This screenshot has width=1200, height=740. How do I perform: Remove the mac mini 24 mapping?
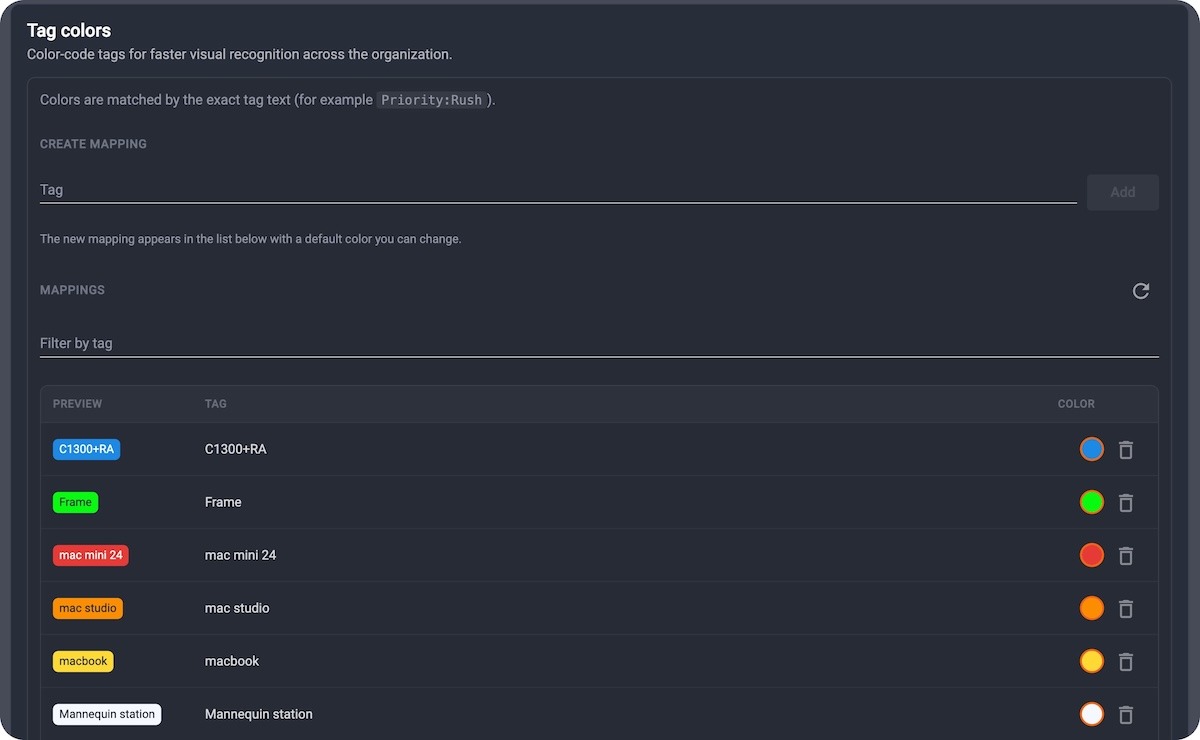pos(1126,555)
